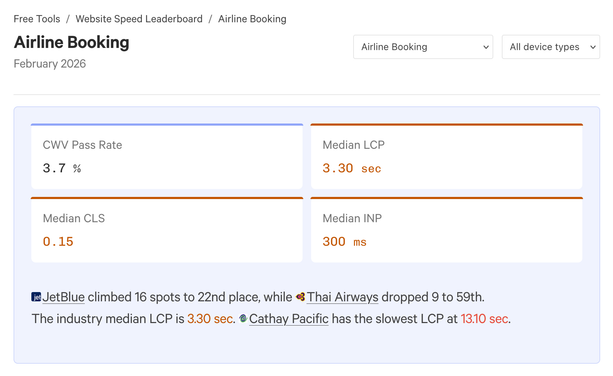The width and height of the screenshot is (613, 376).
Task: Select the Median LCP card
Action: click(446, 156)
